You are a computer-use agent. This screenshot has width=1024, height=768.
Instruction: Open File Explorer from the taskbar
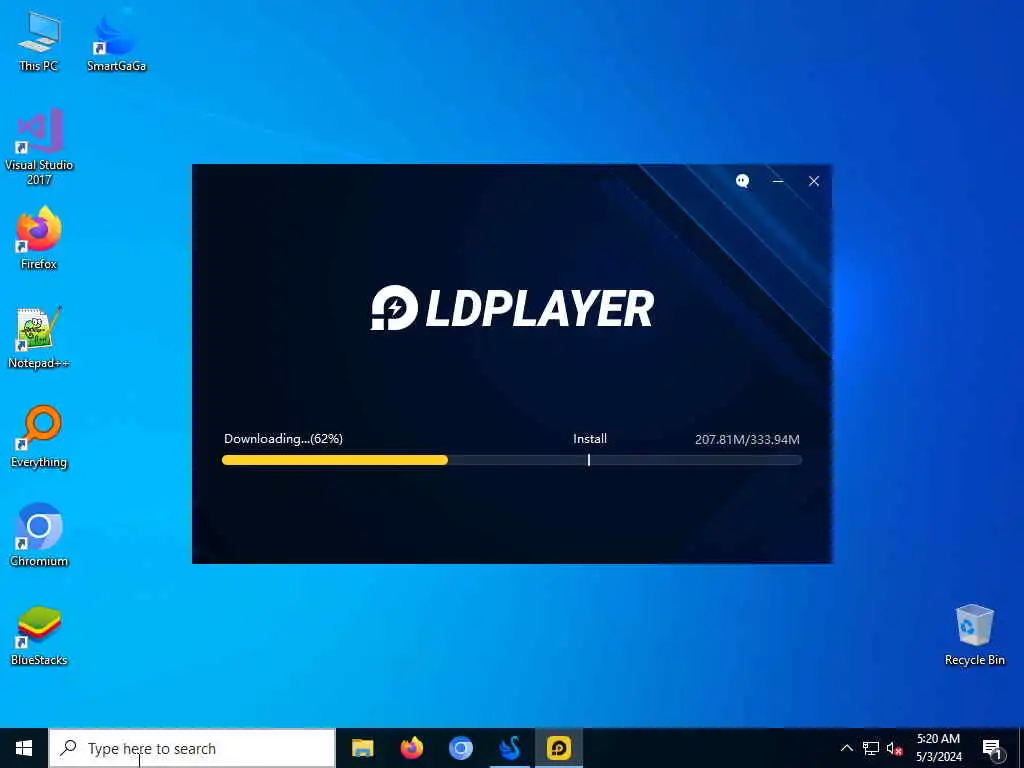tap(362, 748)
